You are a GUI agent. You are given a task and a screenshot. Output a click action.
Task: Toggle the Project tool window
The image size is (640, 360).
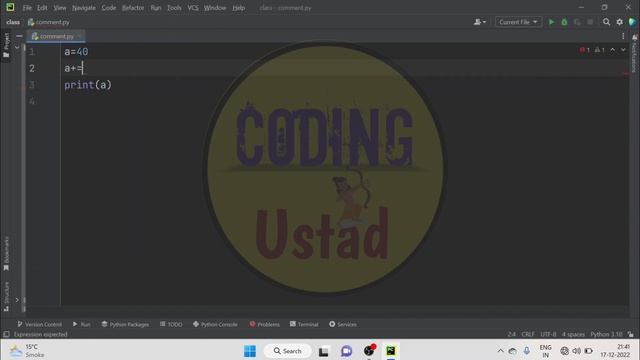tap(6, 45)
